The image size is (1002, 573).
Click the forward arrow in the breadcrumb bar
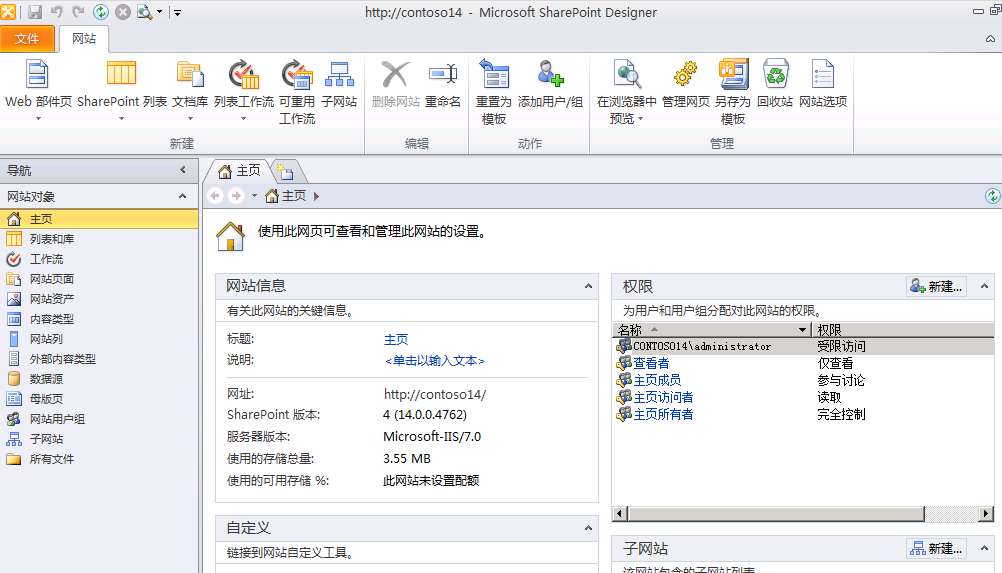(236, 195)
